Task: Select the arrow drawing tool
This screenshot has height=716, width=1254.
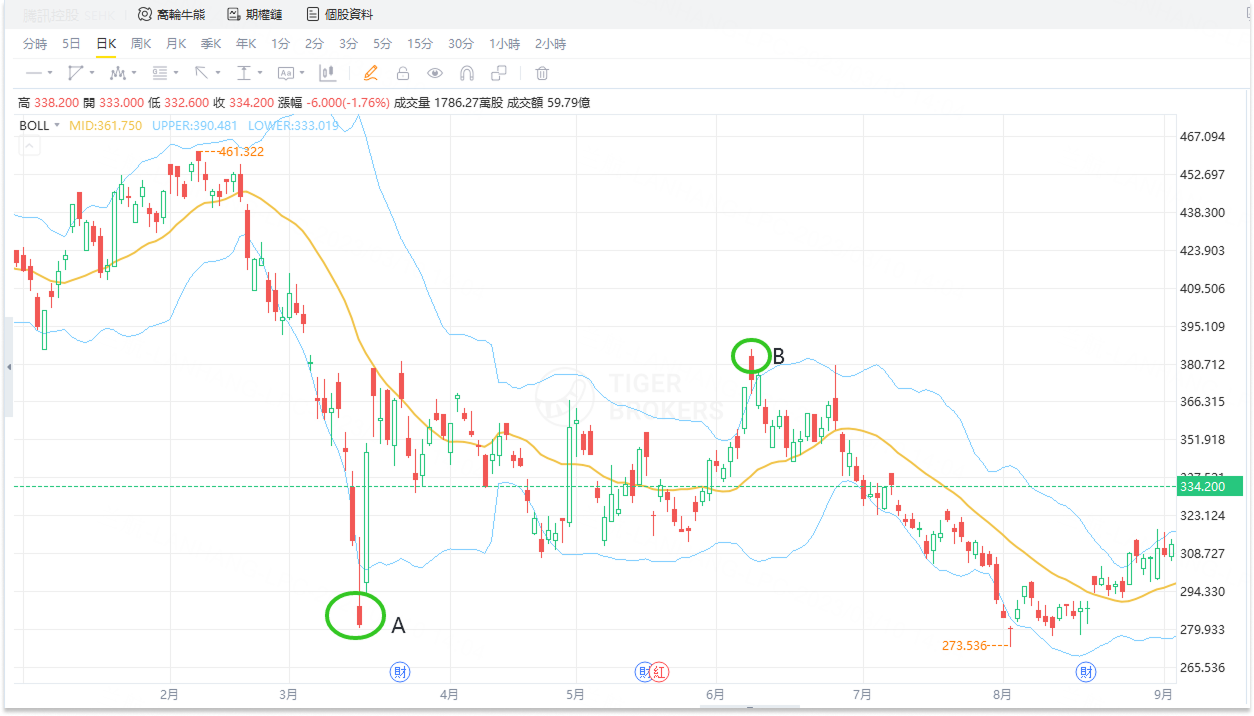Action: 201,73
